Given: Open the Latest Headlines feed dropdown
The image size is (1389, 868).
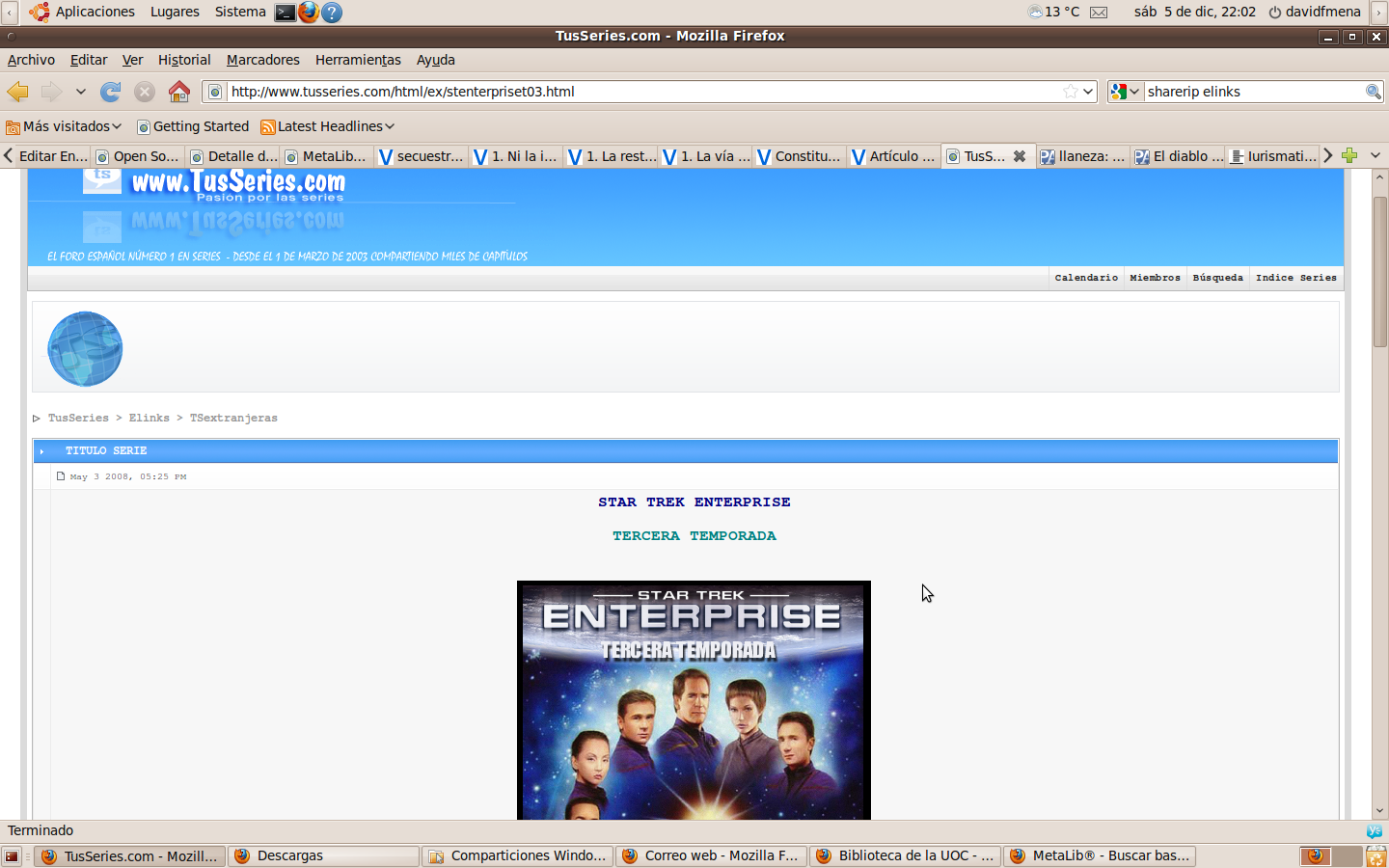Looking at the screenshot, I should [x=328, y=126].
